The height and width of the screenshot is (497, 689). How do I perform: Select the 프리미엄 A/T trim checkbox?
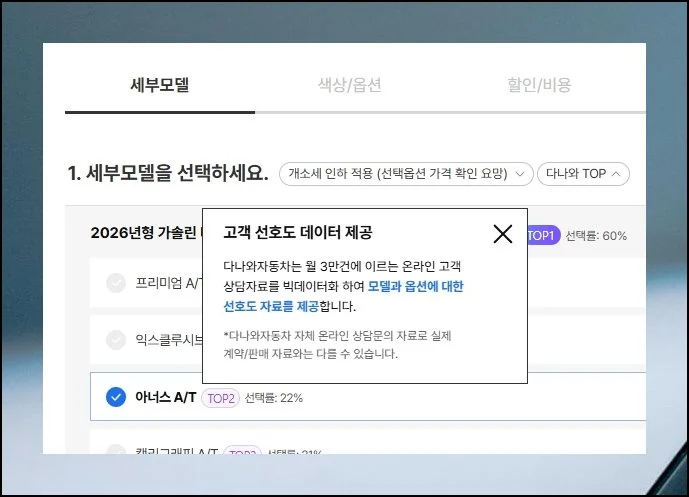(x=116, y=283)
